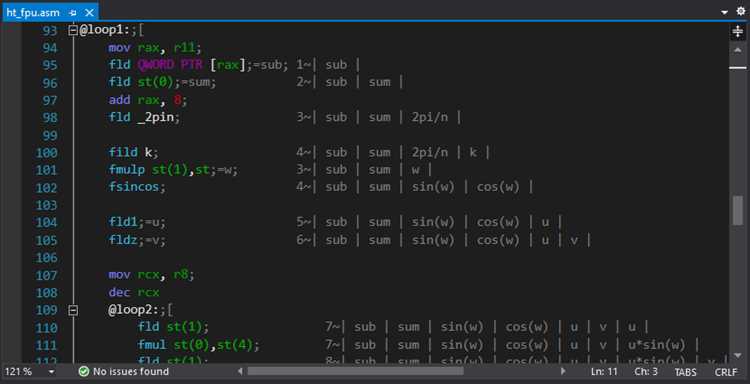The image size is (750, 384).
Task: Click line number 107
Action: [46, 275]
